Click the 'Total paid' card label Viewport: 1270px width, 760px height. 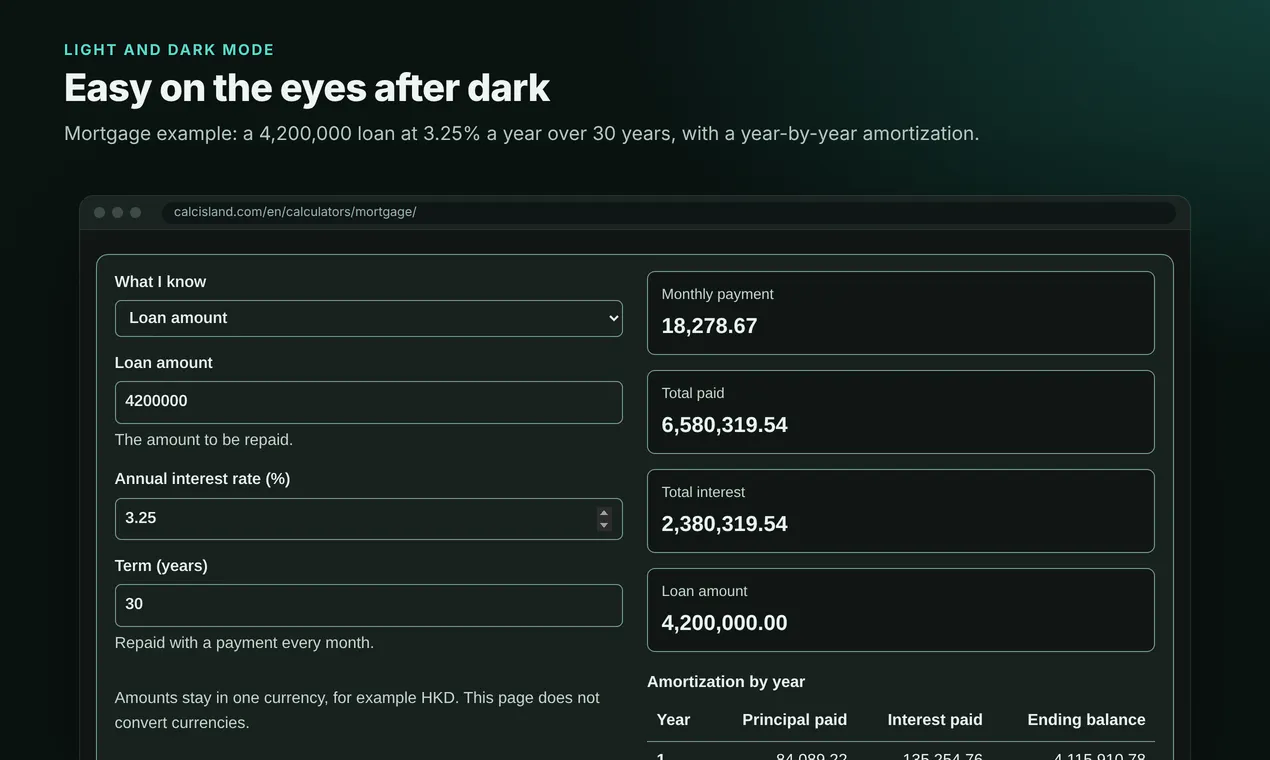693,393
